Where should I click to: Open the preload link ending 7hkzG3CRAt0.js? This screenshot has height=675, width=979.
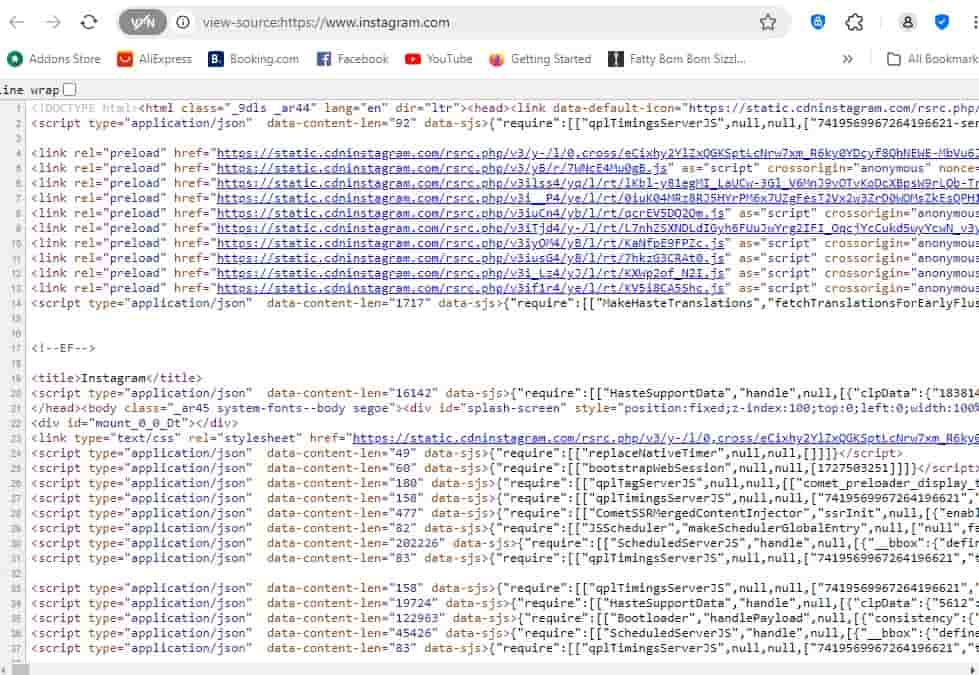pos(471,259)
